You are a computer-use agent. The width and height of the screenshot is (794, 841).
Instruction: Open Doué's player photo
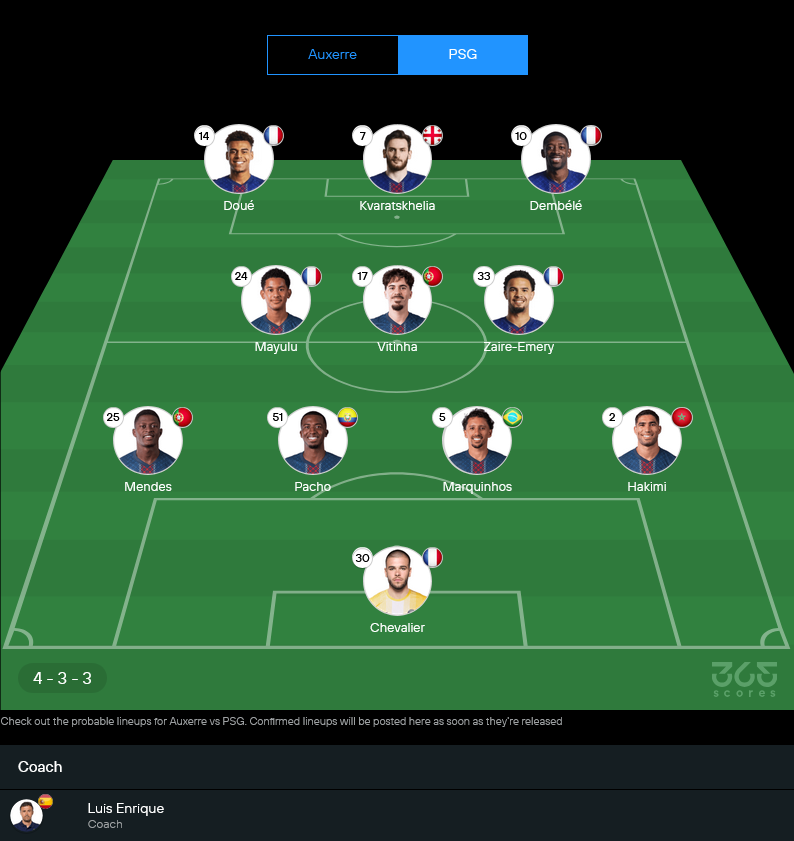pos(239,159)
